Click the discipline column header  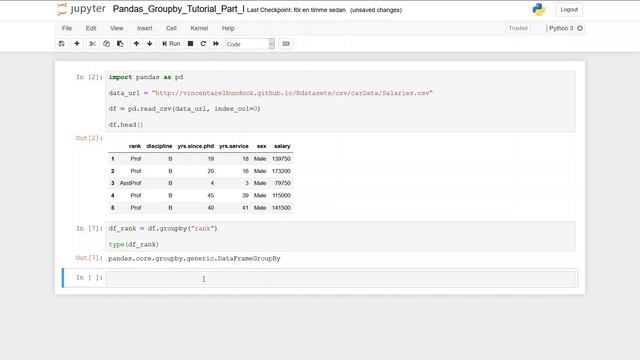click(x=159, y=146)
